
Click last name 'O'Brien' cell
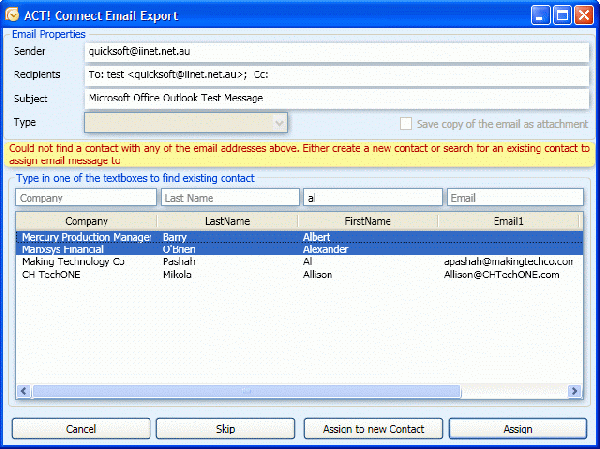tap(179, 250)
